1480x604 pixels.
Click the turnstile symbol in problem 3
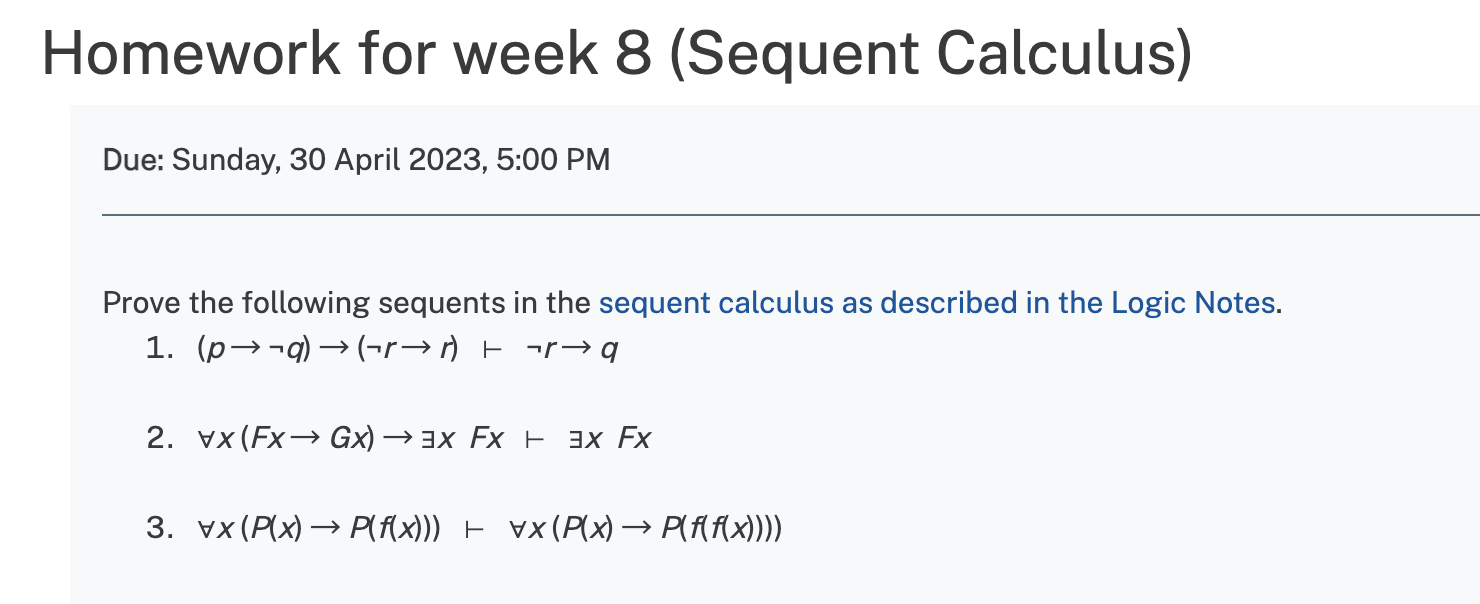(x=474, y=528)
